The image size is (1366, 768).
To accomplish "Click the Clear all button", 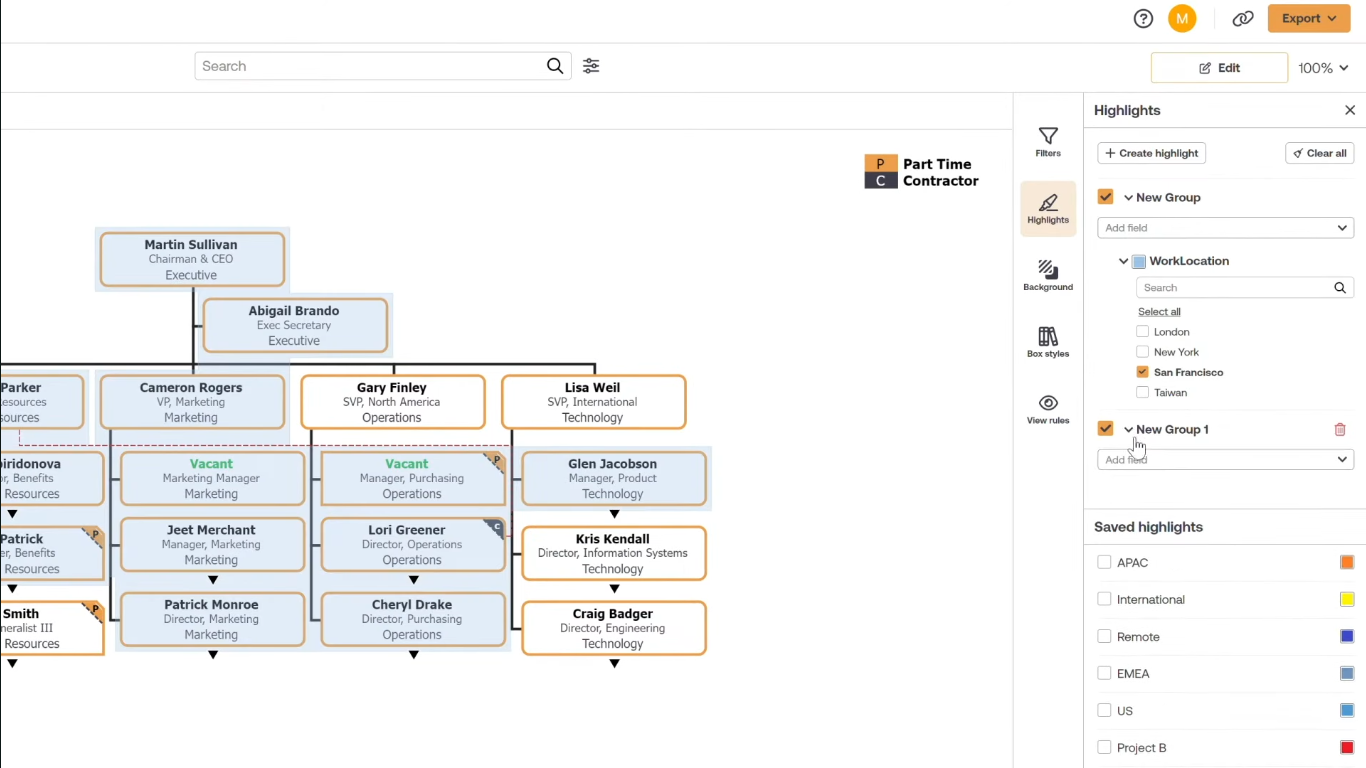I will (1319, 153).
